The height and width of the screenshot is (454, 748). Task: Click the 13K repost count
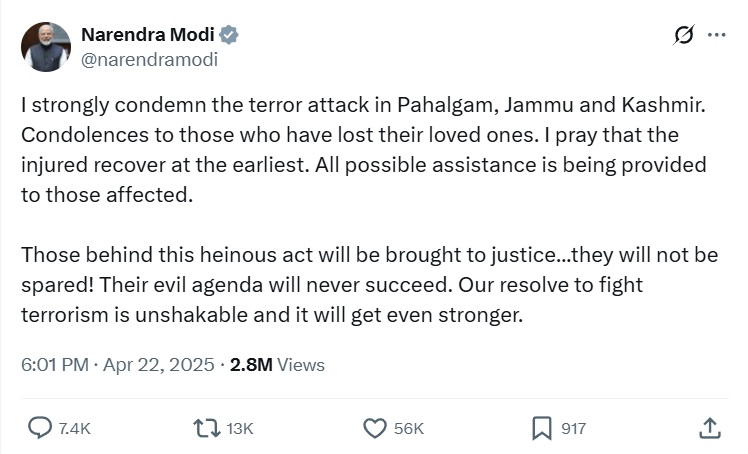(x=240, y=428)
